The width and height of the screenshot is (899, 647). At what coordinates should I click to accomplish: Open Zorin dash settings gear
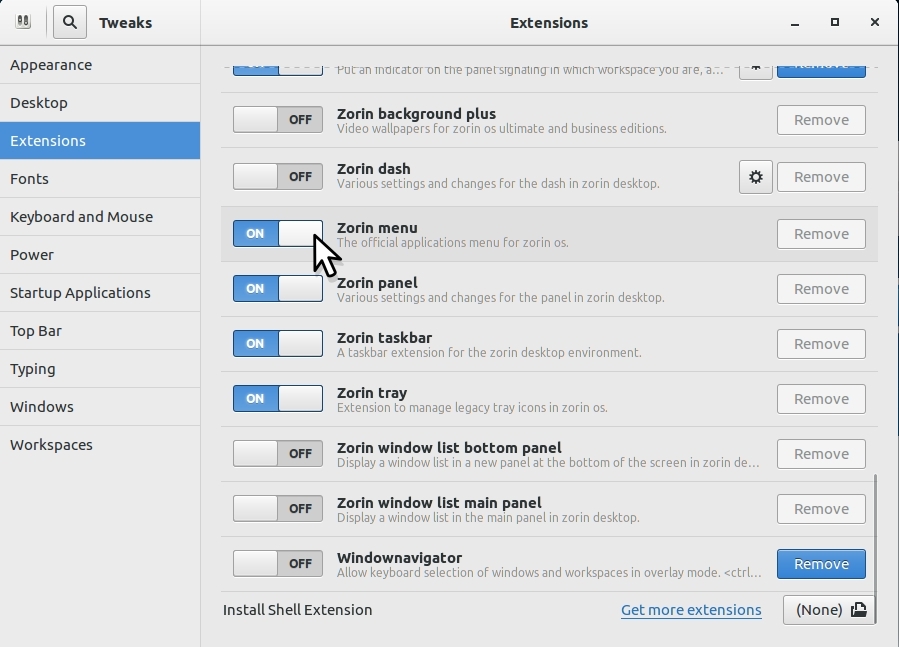pyautogui.click(x=756, y=177)
